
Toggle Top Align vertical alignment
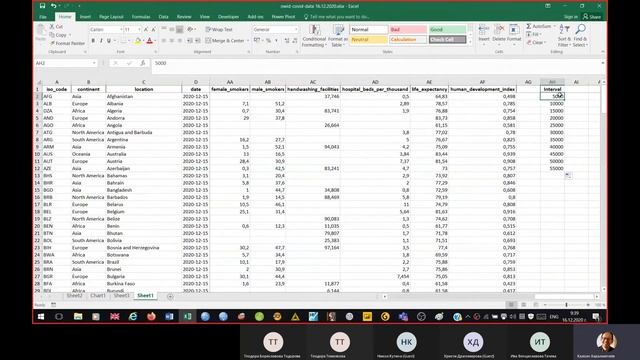(164, 29)
